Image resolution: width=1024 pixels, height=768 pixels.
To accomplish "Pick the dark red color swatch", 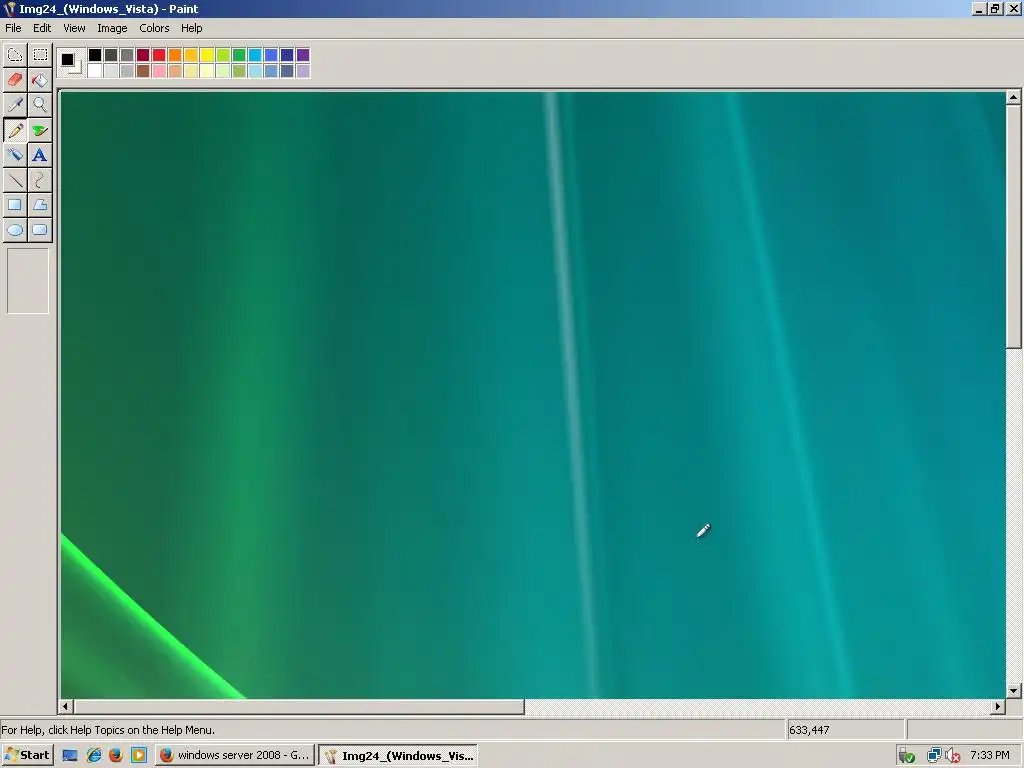I will 143,55.
